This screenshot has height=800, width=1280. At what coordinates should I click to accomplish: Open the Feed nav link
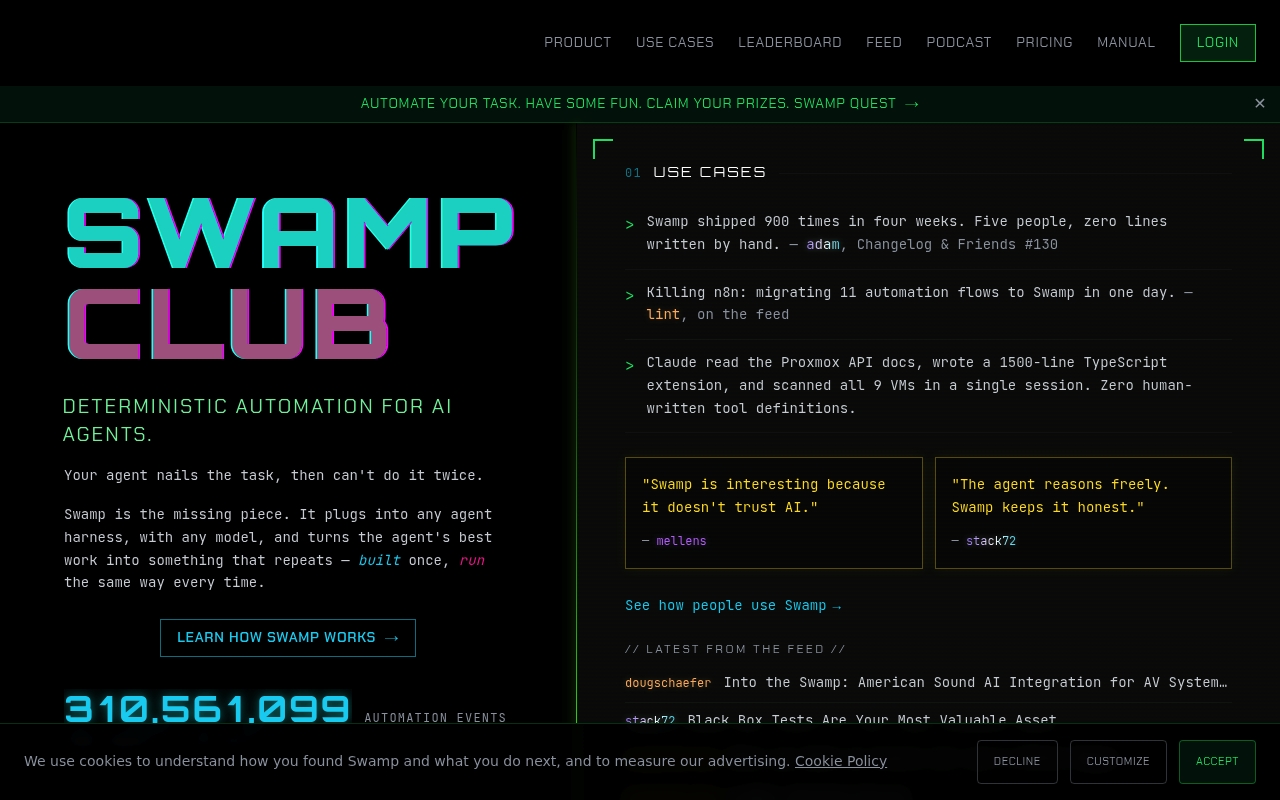[x=884, y=42]
